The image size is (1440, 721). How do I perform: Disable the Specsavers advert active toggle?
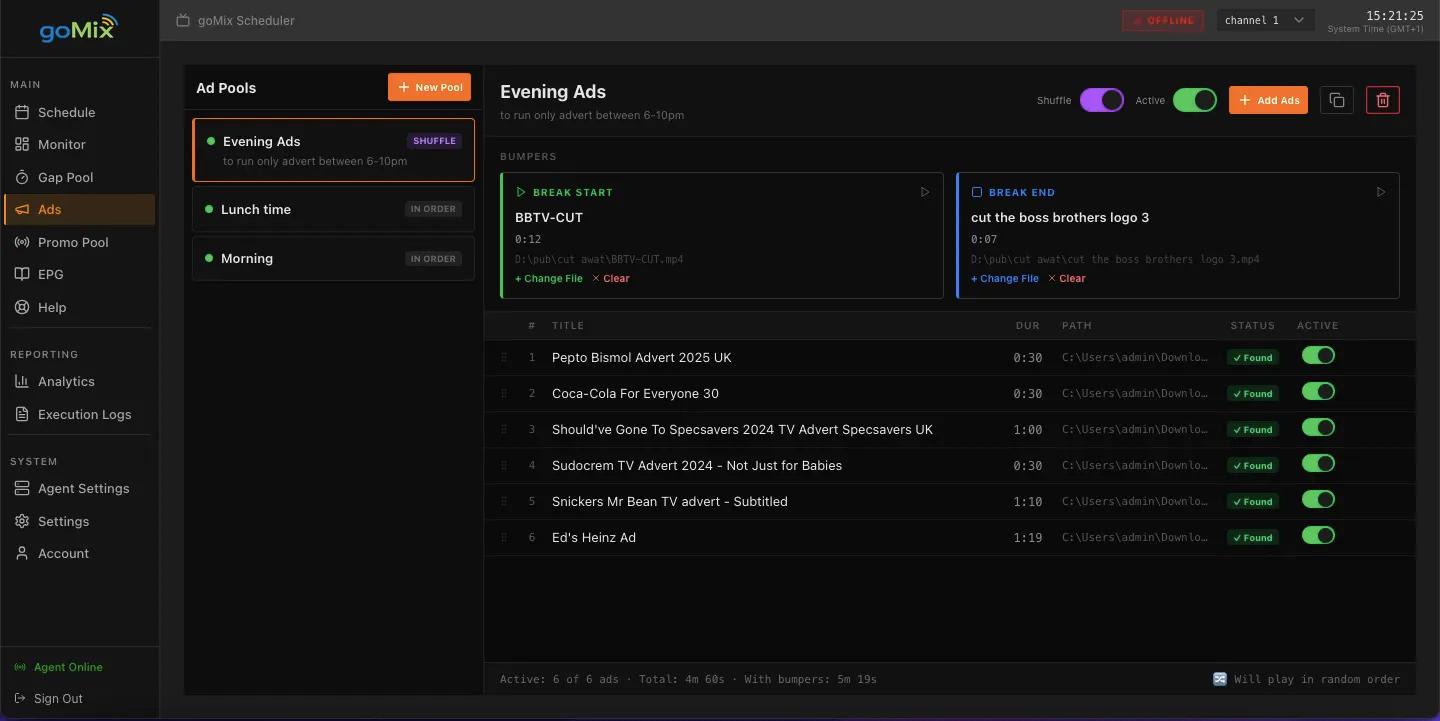pos(1318,428)
